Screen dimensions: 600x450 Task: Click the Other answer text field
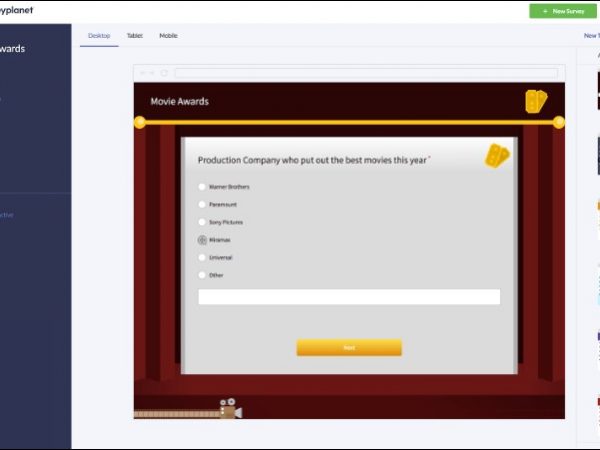click(x=349, y=297)
